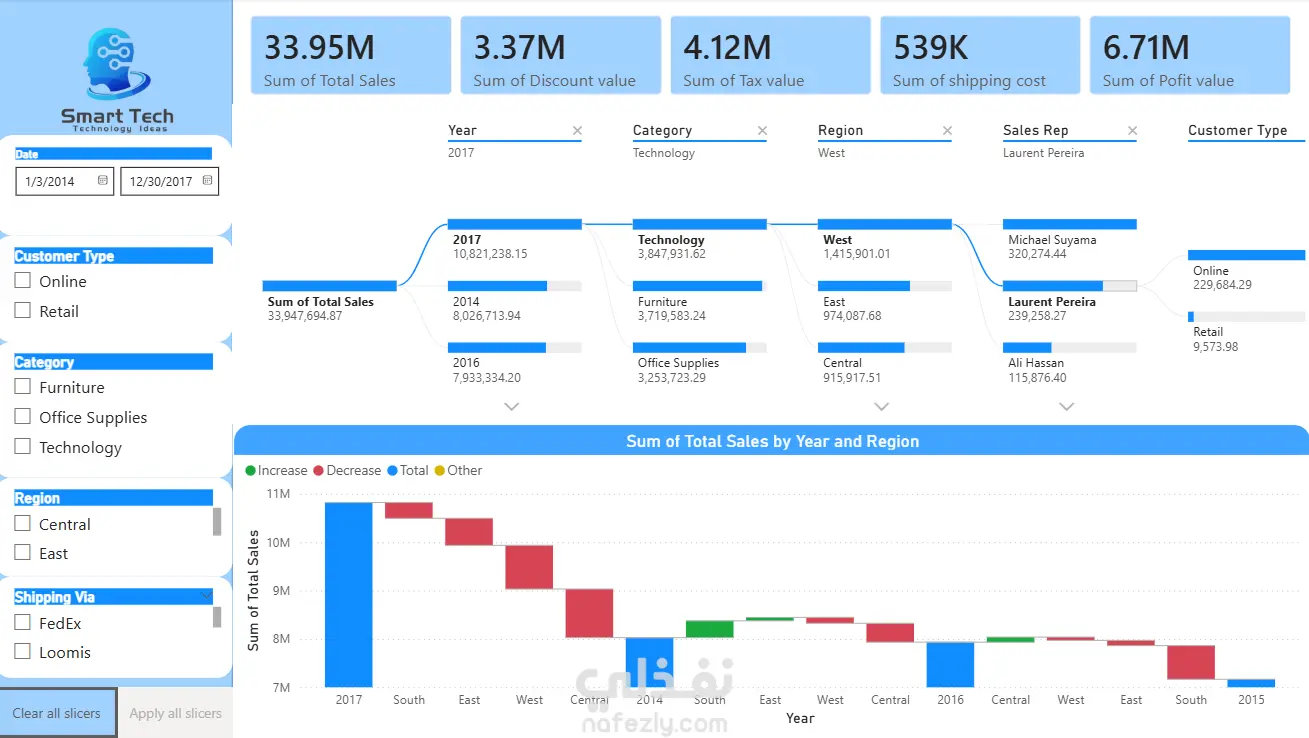Select the Online customer type tree node
Viewport: 1309px width, 738px height.
coord(1247,270)
